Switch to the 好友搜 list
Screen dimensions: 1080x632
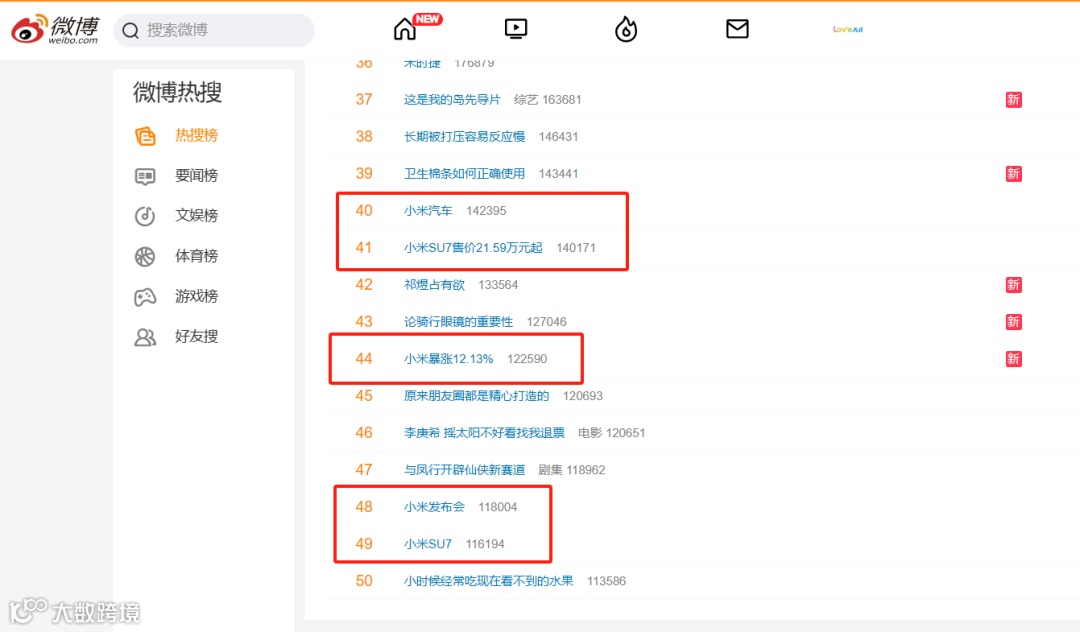coord(196,337)
